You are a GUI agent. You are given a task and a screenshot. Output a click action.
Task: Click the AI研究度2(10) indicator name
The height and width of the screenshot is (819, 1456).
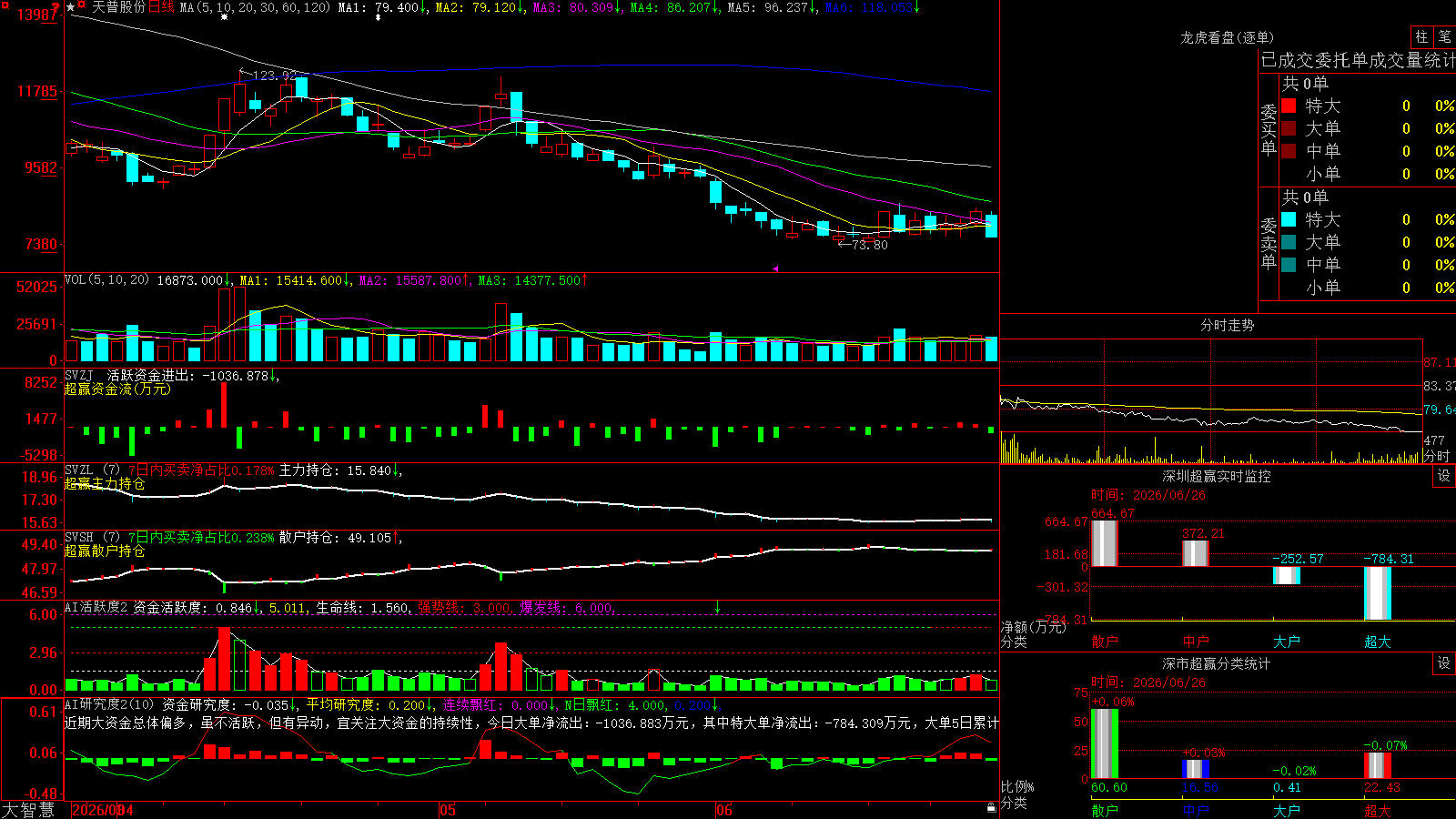tap(109, 704)
